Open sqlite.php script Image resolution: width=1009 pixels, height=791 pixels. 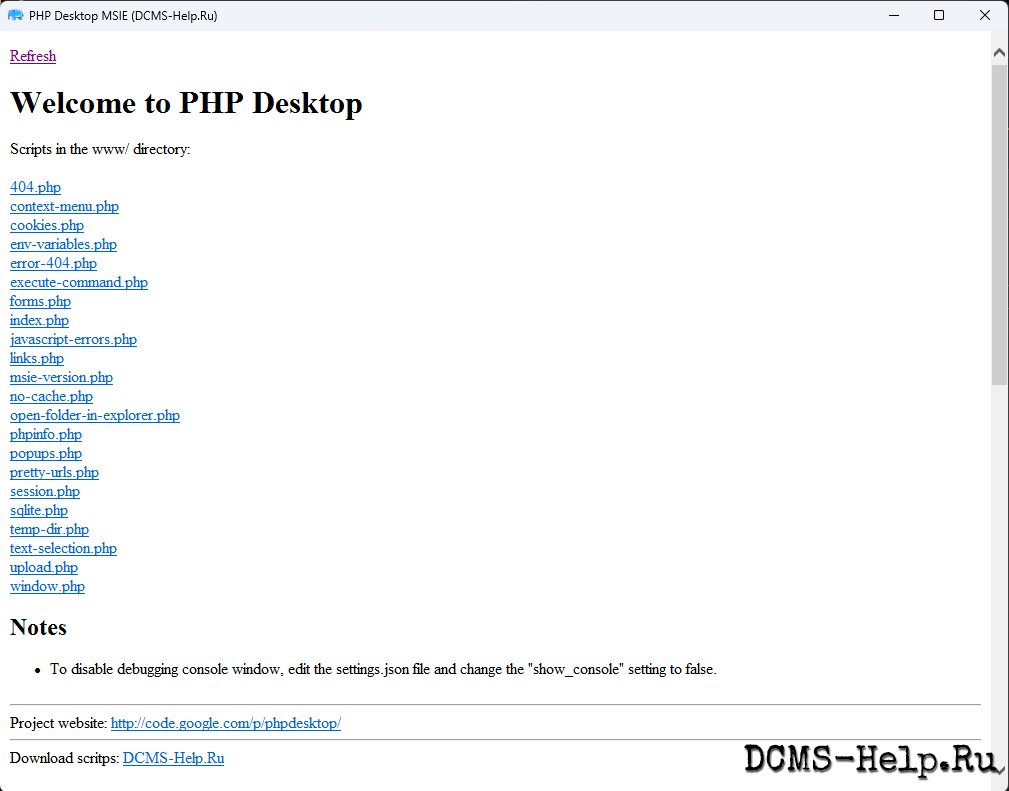pyautogui.click(x=38, y=510)
